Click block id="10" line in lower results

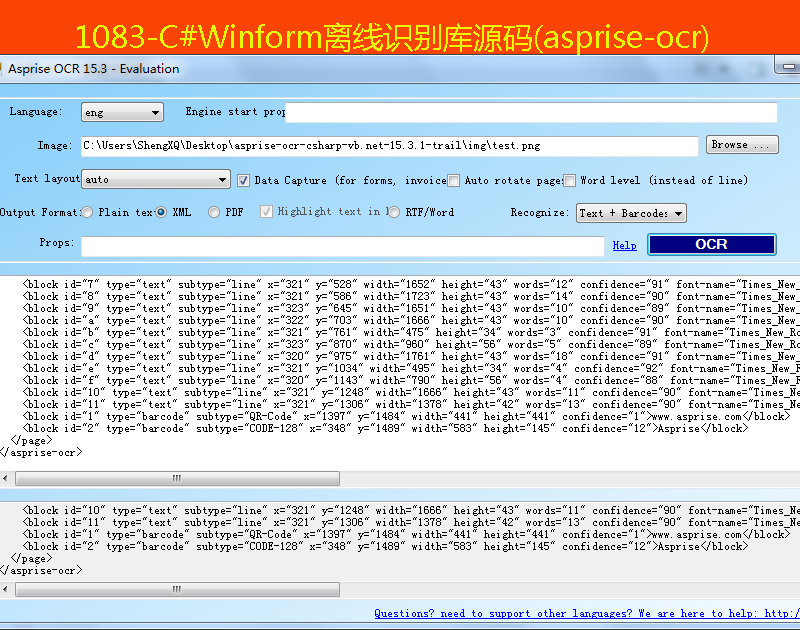411,511
